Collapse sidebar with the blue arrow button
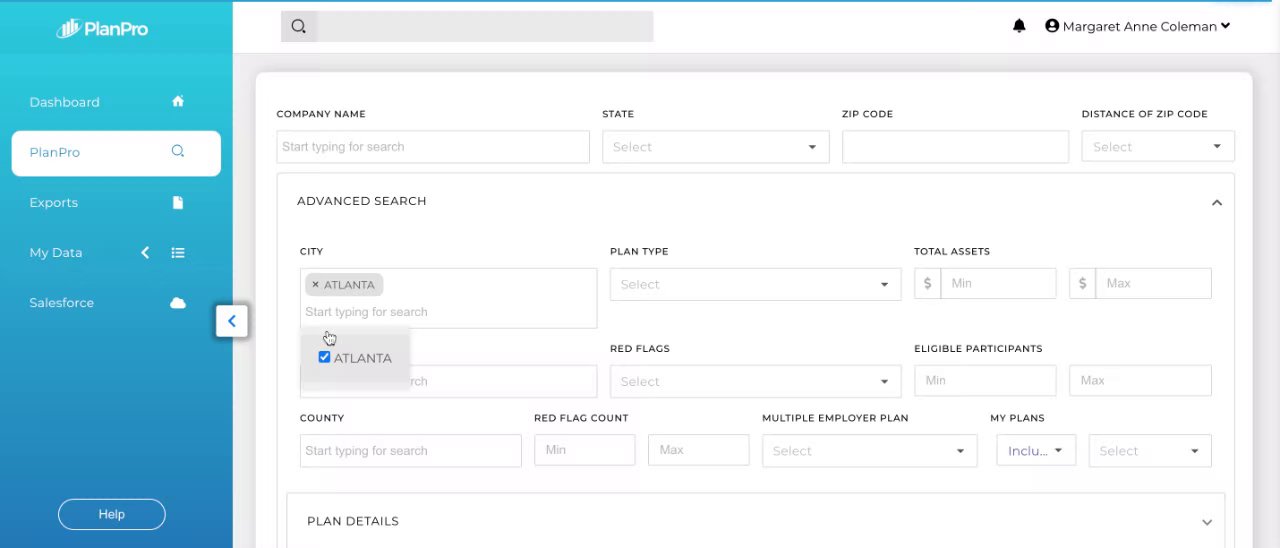The width and height of the screenshot is (1280, 548). pyautogui.click(x=232, y=321)
